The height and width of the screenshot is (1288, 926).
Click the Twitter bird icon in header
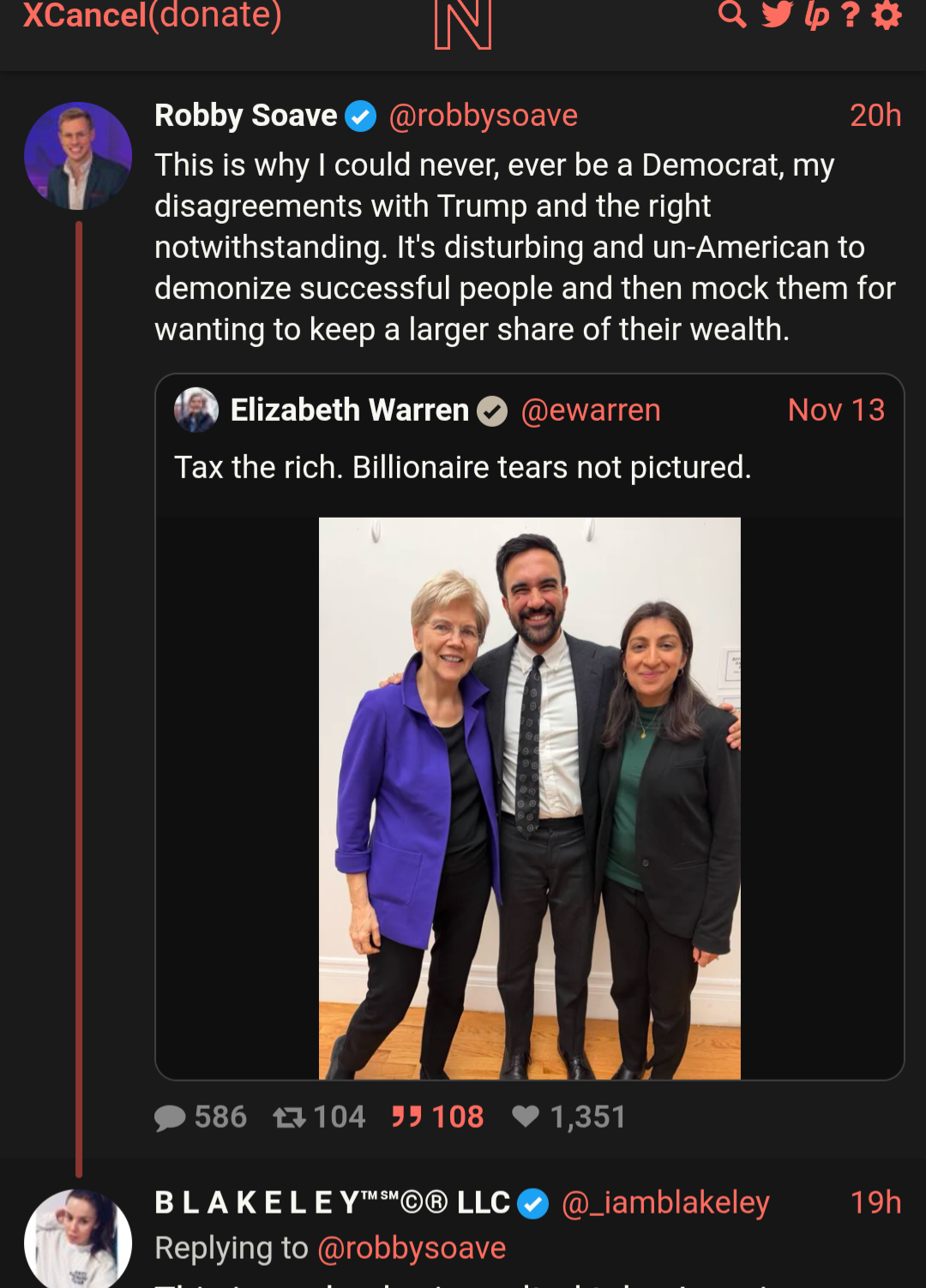coord(777,15)
